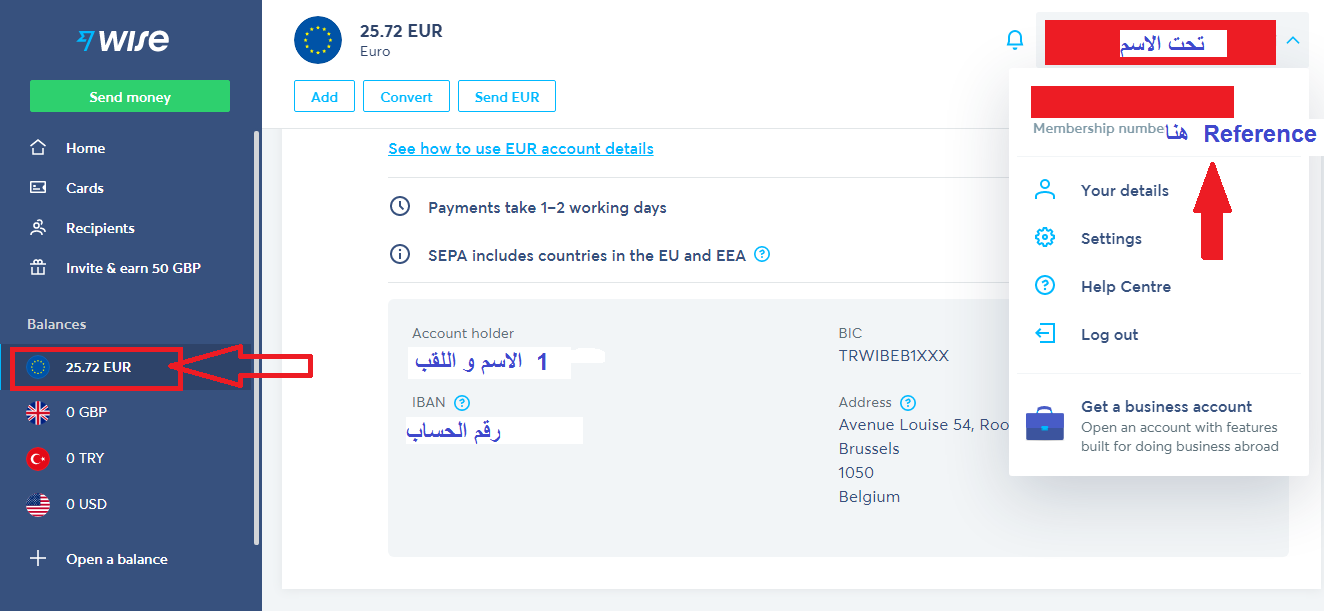This screenshot has height=611, width=1324.
Task: Click the Address help question mark icon
Action: [x=908, y=403]
